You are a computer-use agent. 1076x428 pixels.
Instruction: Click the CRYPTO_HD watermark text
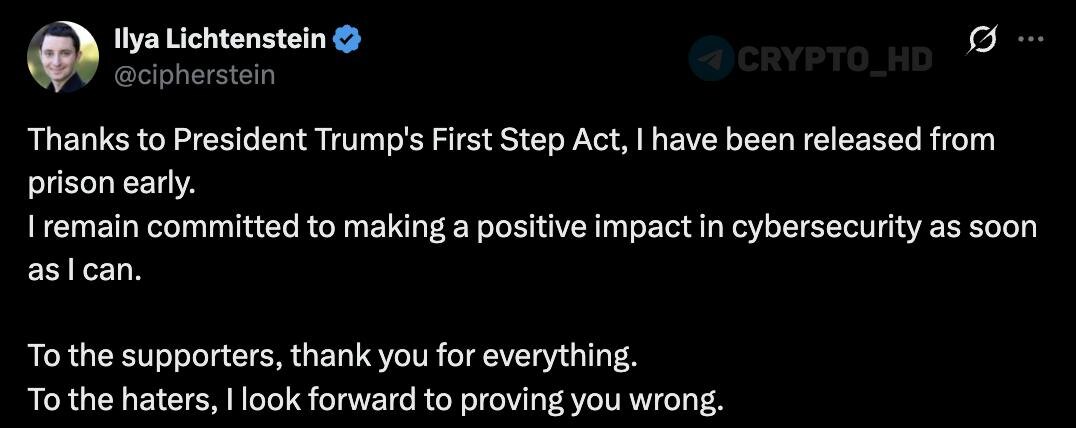click(x=835, y=59)
